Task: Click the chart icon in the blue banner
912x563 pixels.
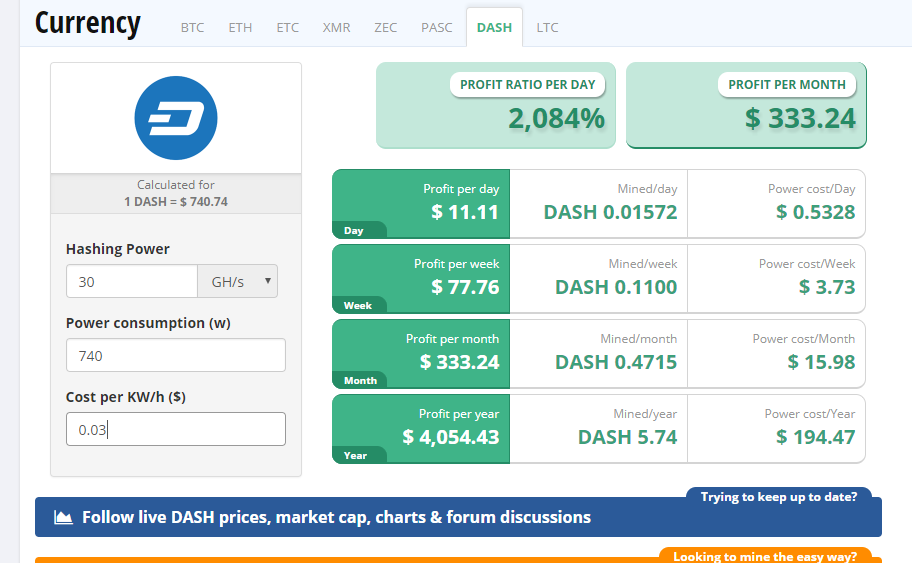Action: 63,516
